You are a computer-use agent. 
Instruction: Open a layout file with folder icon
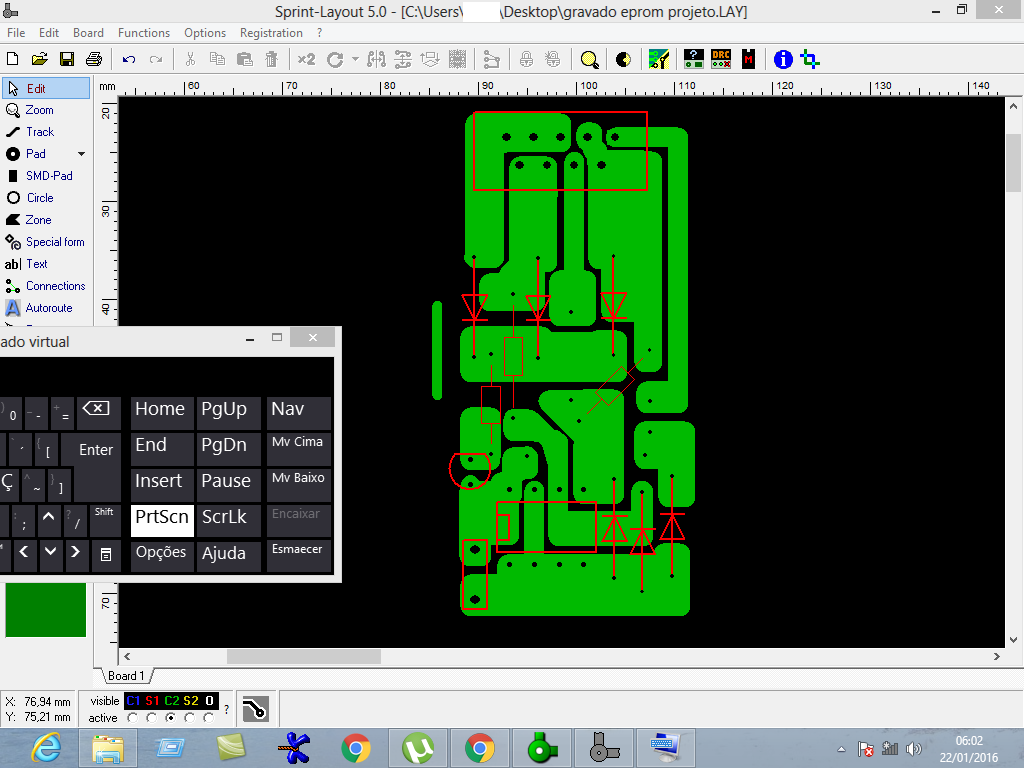click(39, 59)
